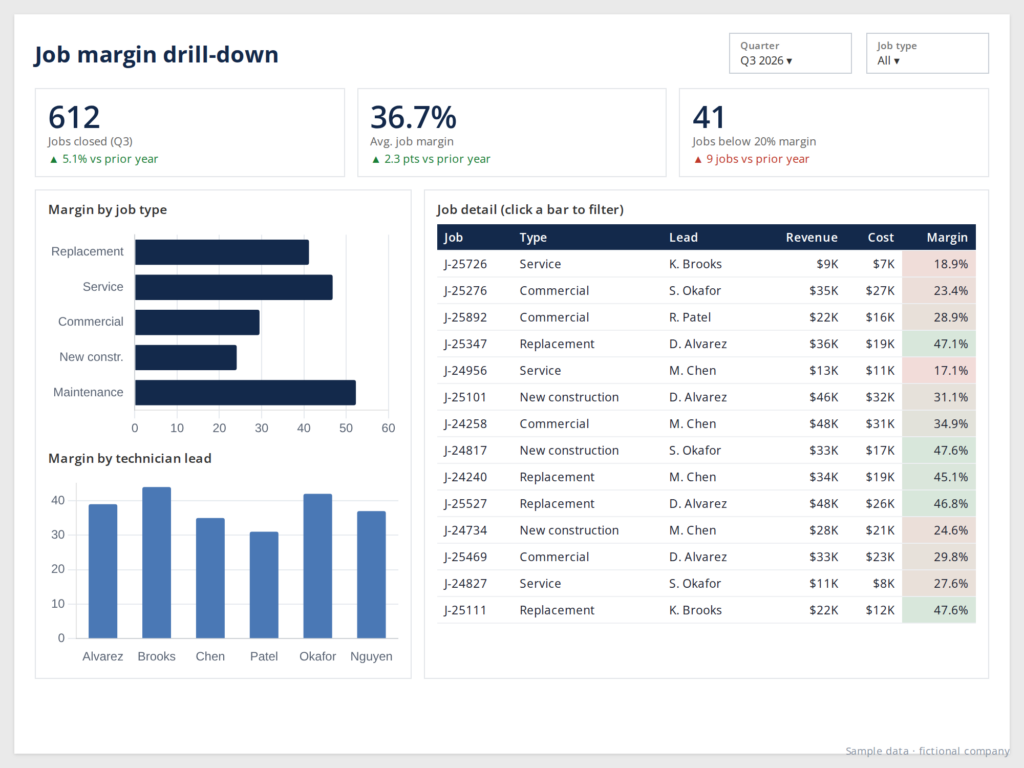Screen dimensions: 1024x768
Task: Click the 17.1% margin cell
Action: (939, 371)
